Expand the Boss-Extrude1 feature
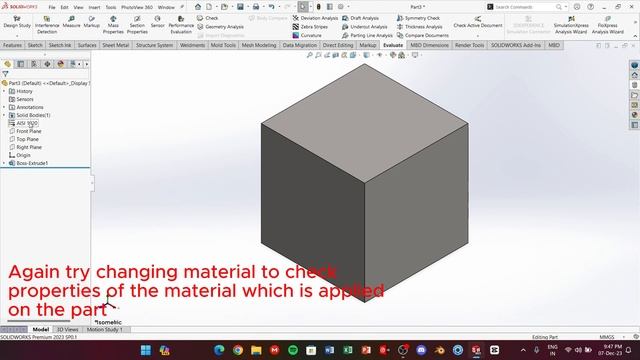640x360 pixels. click(x=4, y=163)
